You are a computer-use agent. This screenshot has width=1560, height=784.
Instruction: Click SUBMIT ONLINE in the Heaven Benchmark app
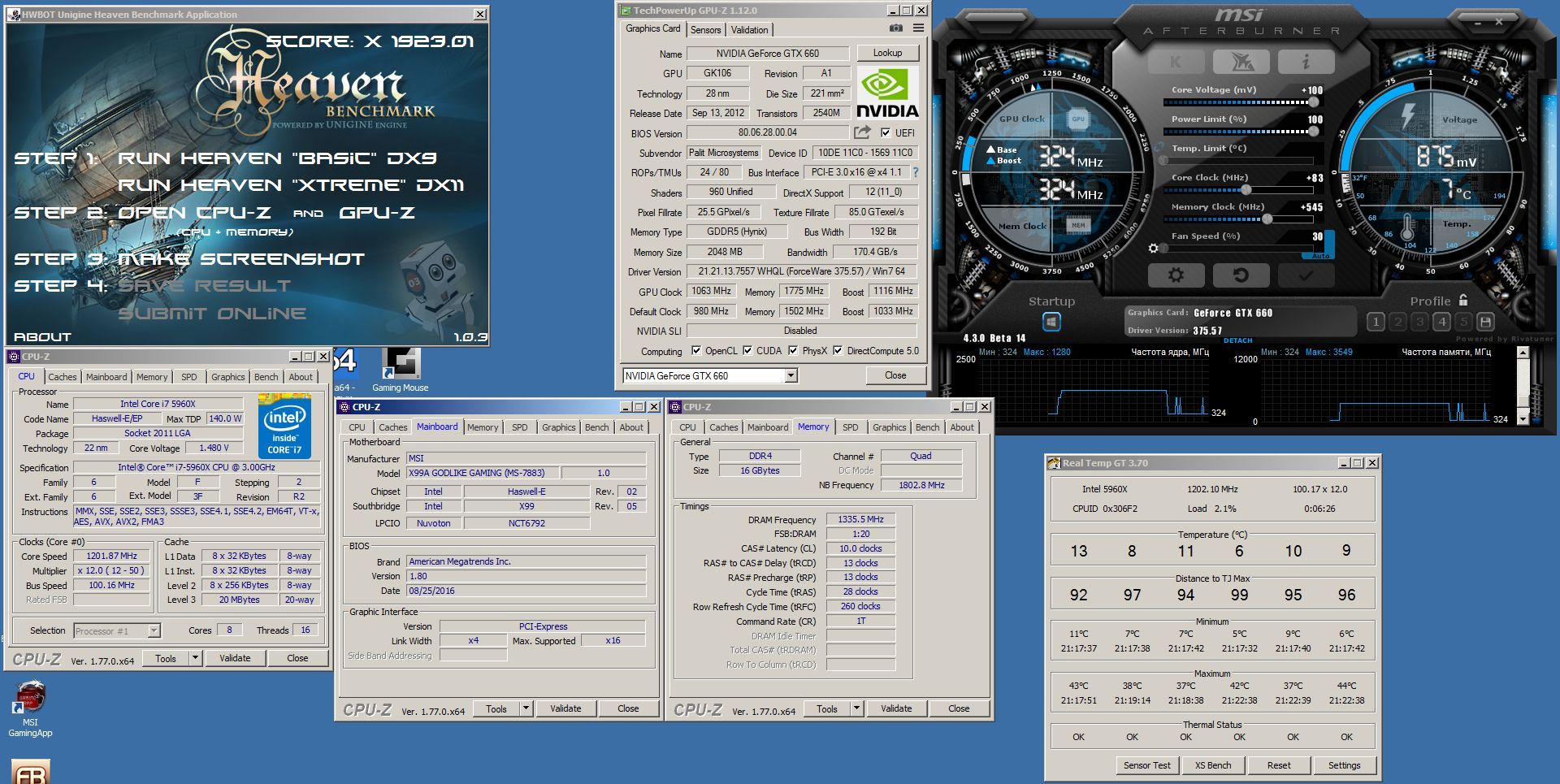click(213, 314)
